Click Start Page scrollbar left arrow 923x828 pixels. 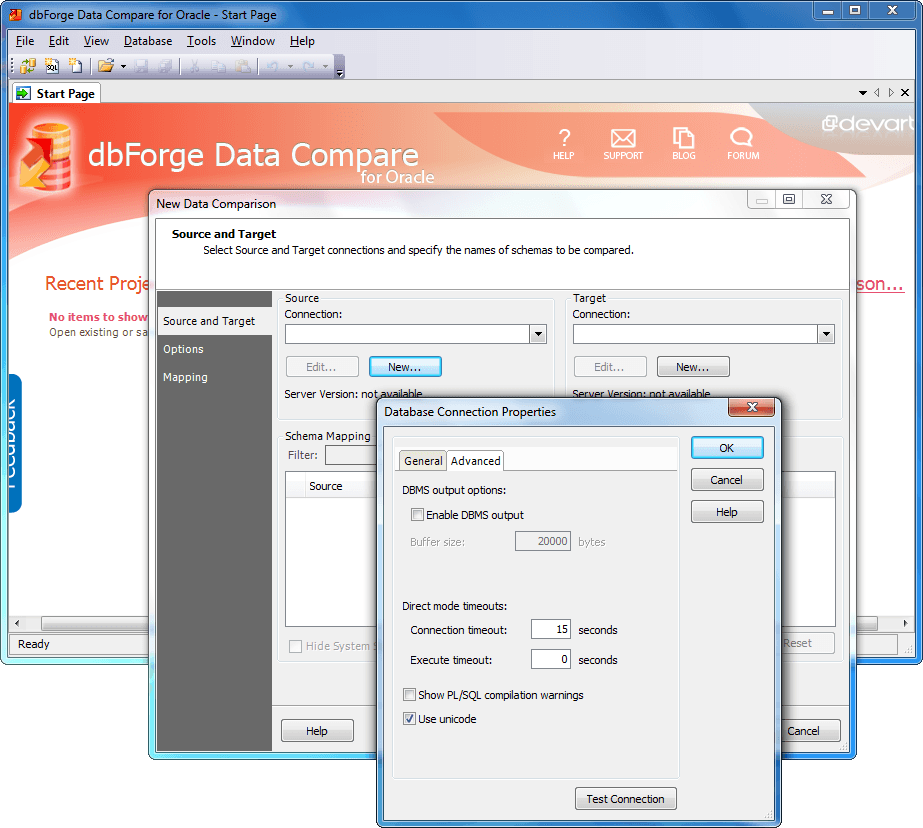click(17, 623)
